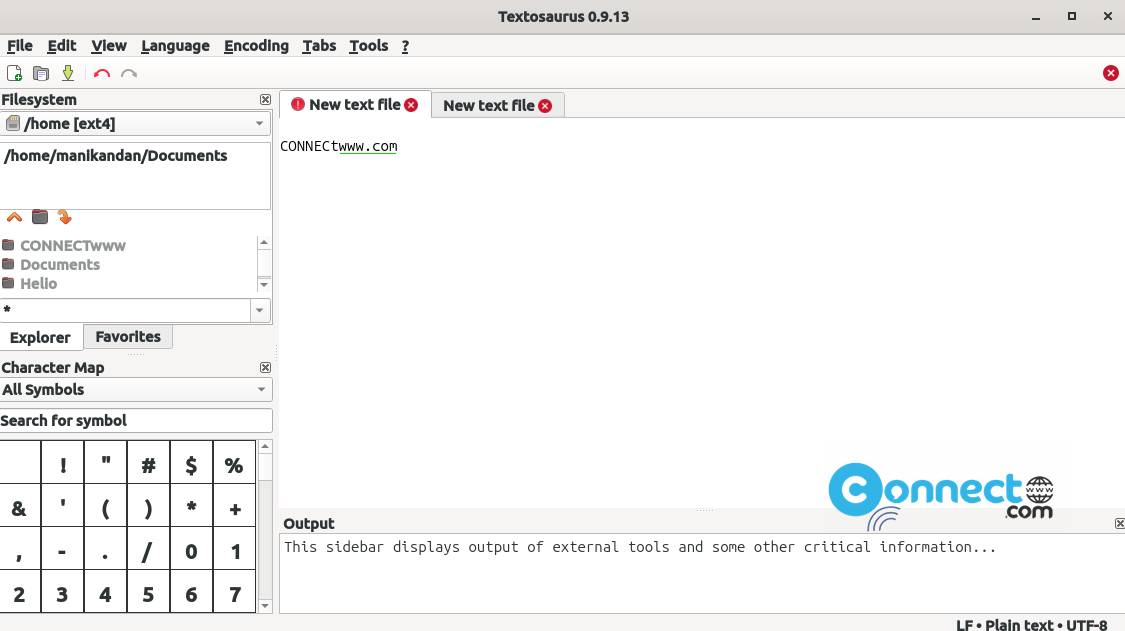Insert the digit 4 symbol
This screenshot has width=1125, height=631.
tap(105, 592)
